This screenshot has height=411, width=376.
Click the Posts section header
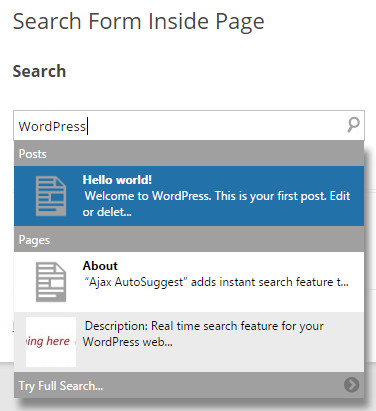pos(189,154)
